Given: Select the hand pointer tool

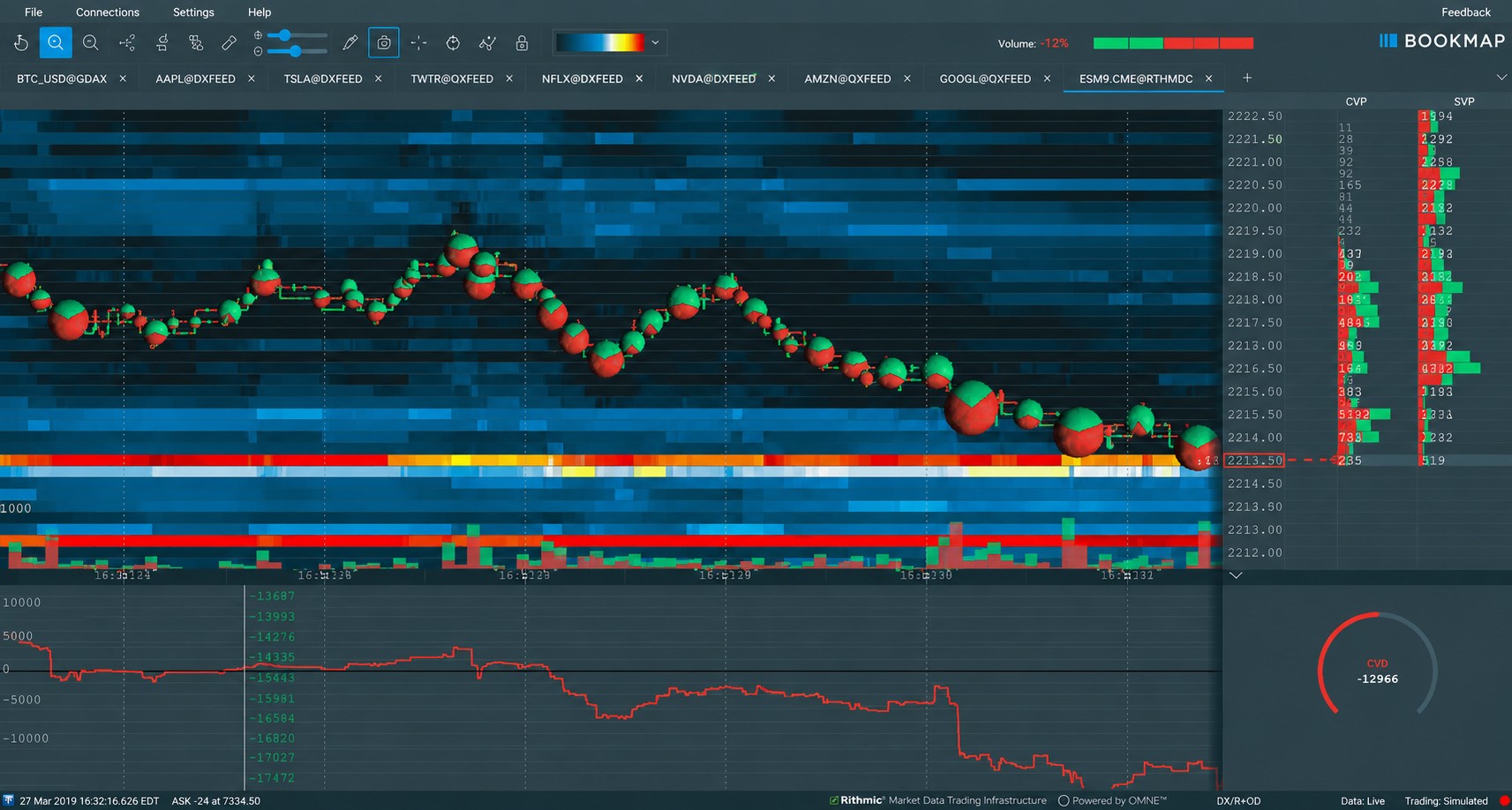Looking at the screenshot, I should click(x=21, y=42).
